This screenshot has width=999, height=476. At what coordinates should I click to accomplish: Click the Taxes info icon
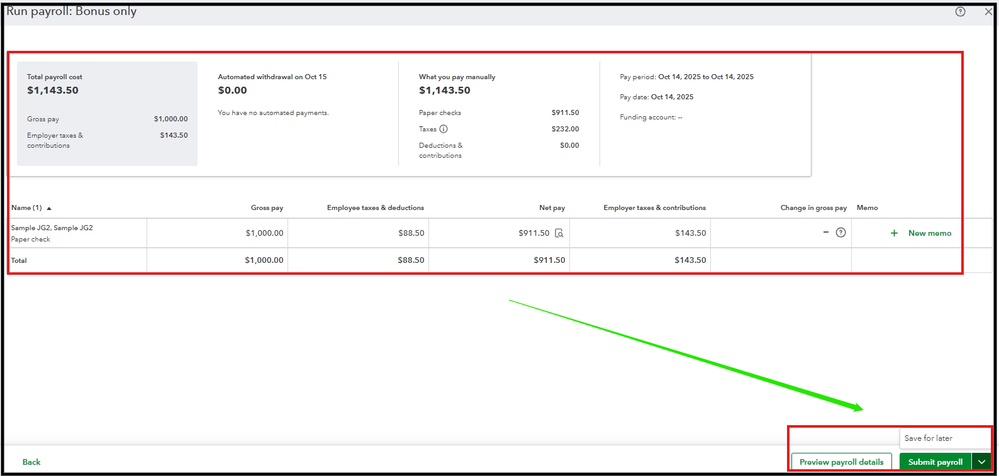click(x=443, y=129)
